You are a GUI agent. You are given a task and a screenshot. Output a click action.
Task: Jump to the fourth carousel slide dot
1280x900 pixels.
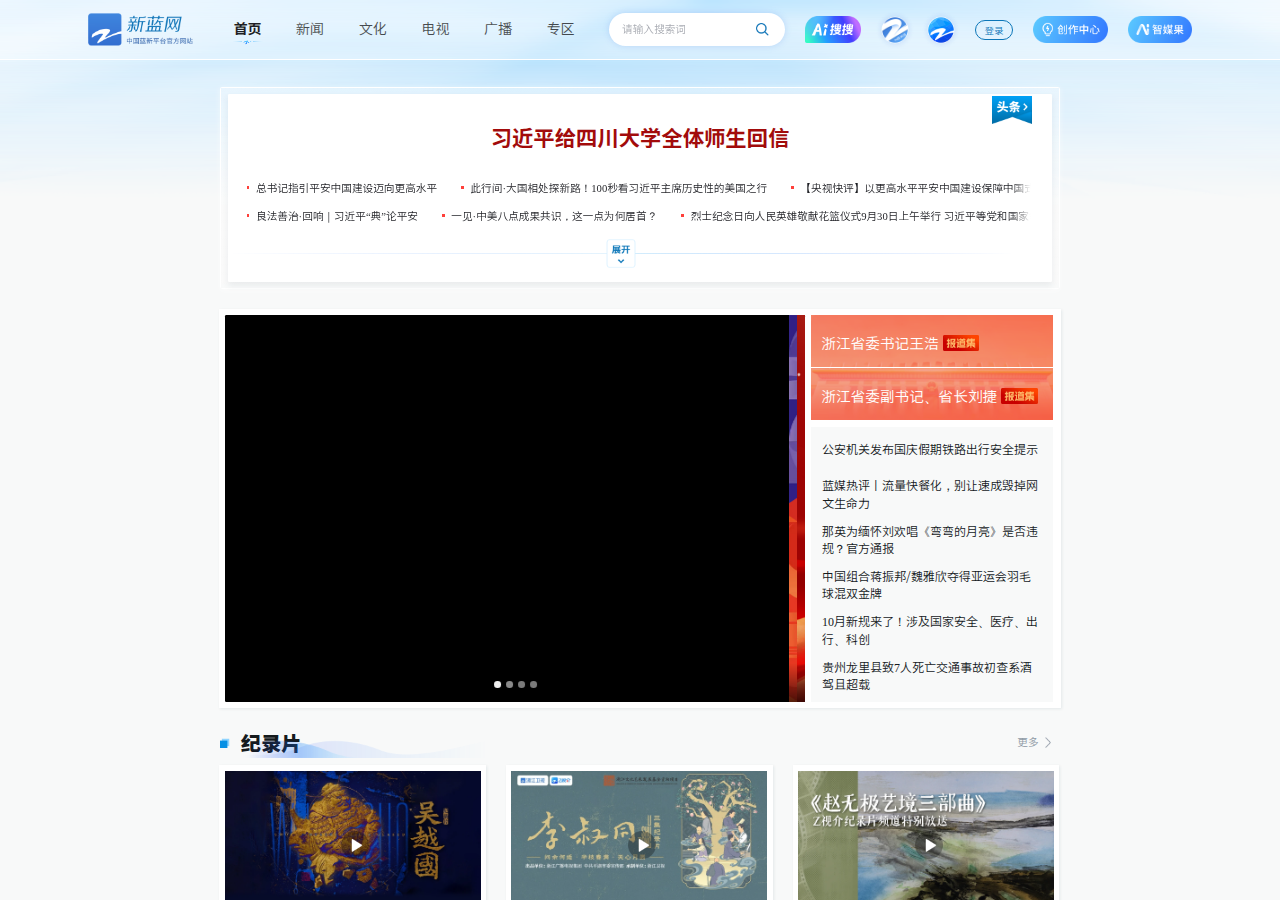(534, 684)
